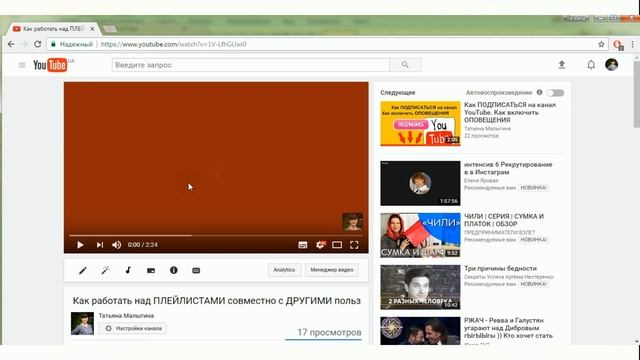Image resolution: width=640 pixels, height=360 pixels.
Task: Open the magic wand enhancements icon
Action: click(x=105, y=270)
